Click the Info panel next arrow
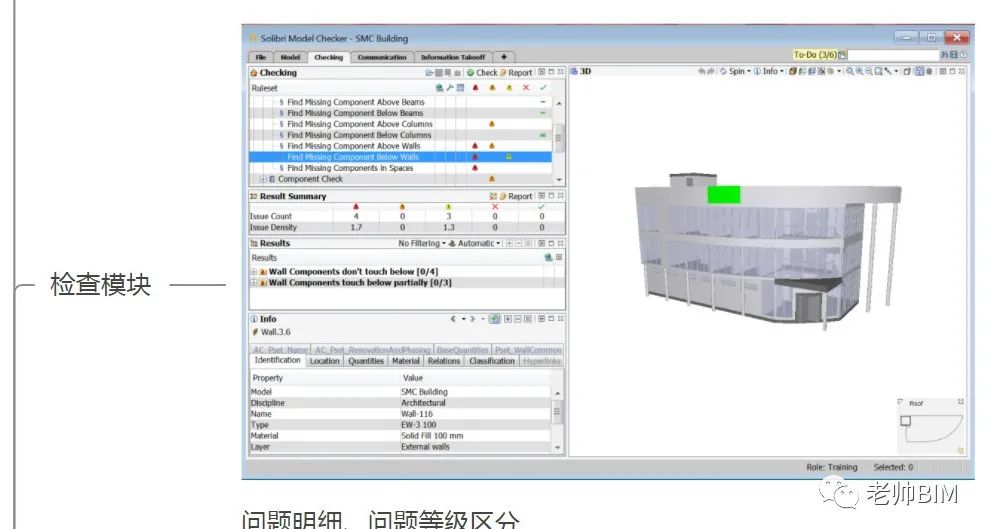Image resolution: width=991 pixels, height=529 pixels. 473,319
